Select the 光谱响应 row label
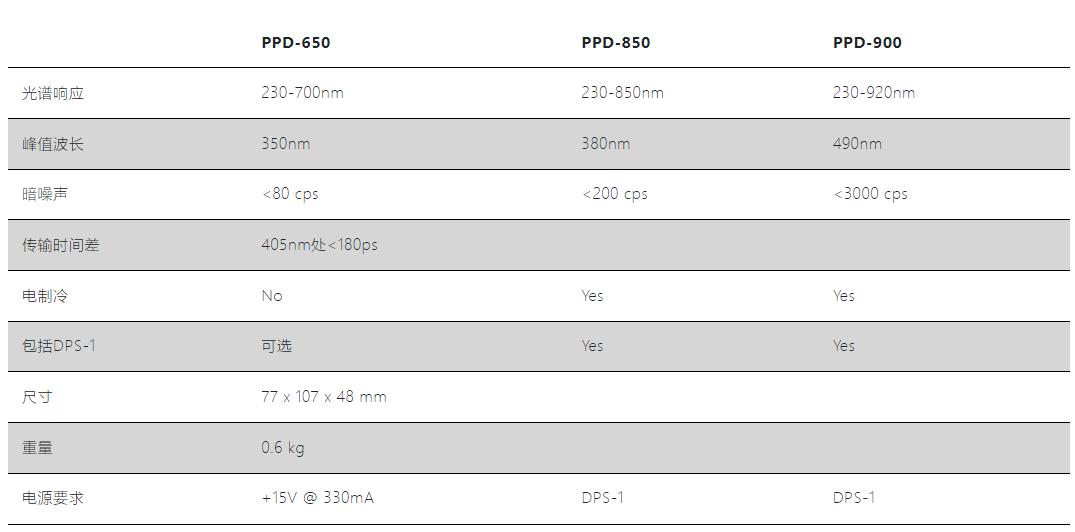1075x532 pixels. (53, 93)
